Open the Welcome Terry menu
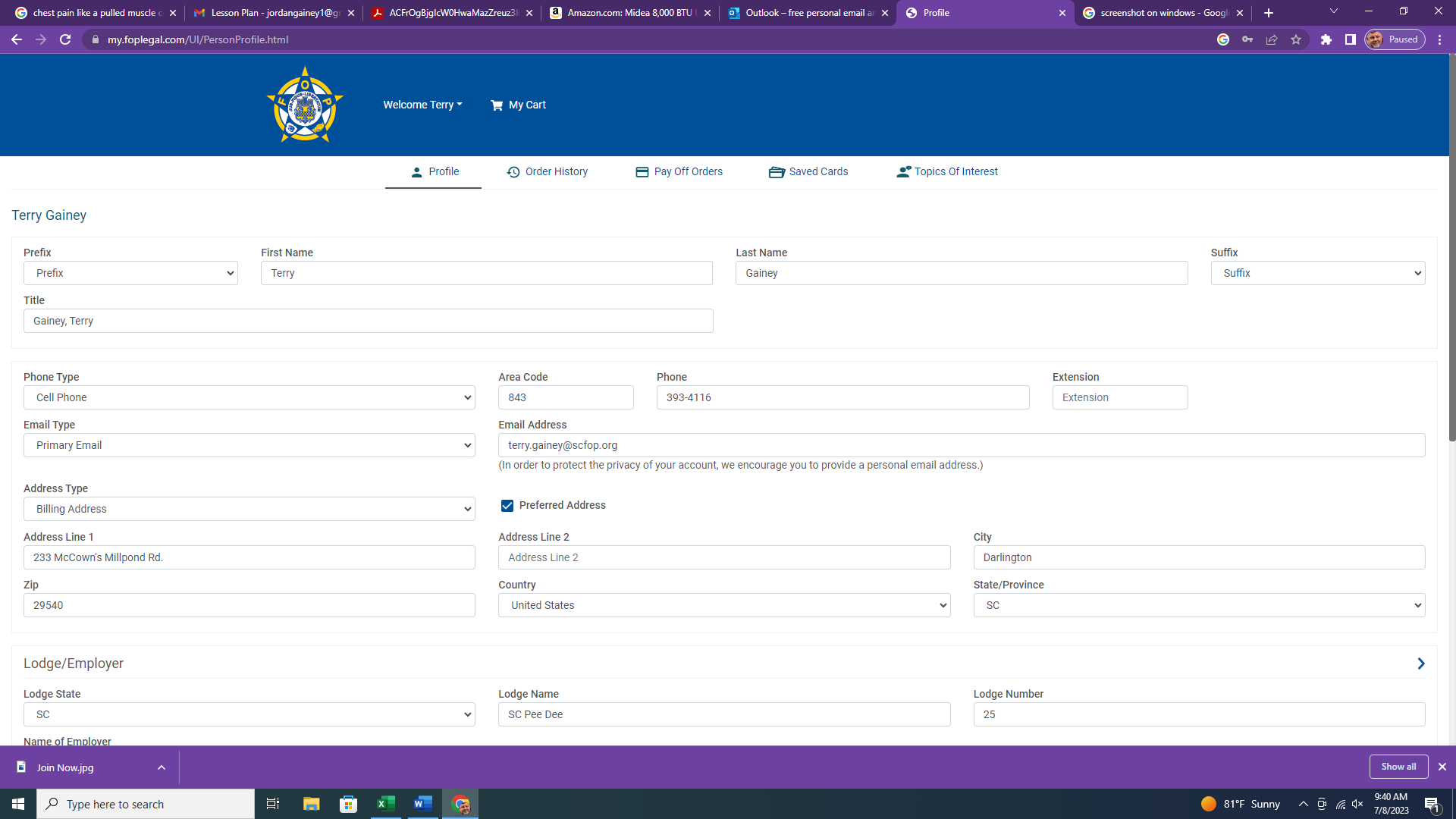The height and width of the screenshot is (819, 1456). click(x=422, y=105)
